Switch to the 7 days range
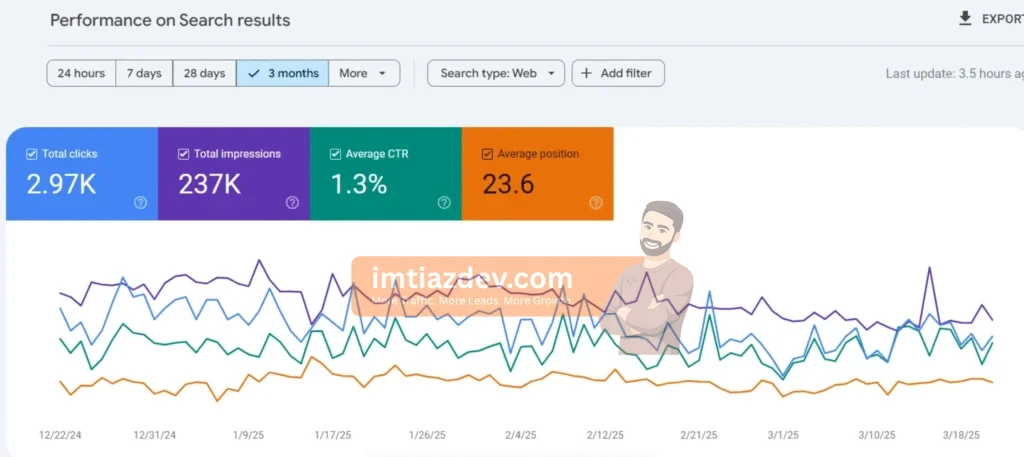This screenshot has width=1024, height=457. pyautogui.click(x=144, y=73)
